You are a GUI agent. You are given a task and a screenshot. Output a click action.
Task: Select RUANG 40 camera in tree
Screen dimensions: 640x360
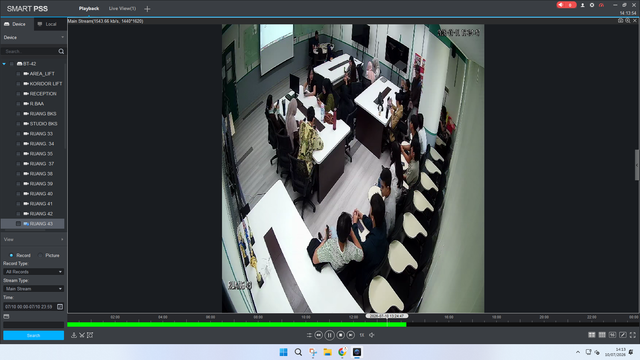click(x=41, y=194)
